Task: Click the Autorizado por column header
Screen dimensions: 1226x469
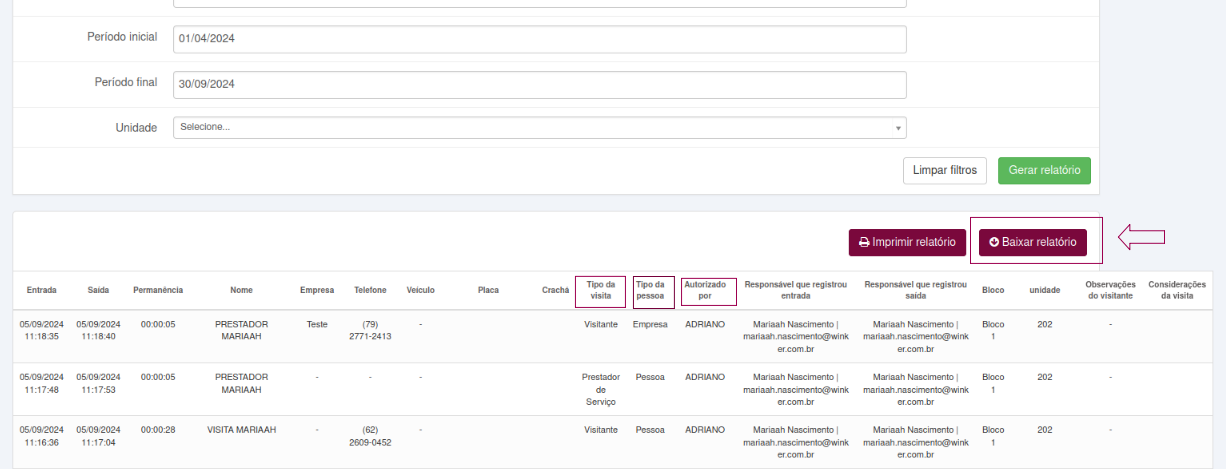Action: [x=705, y=291]
